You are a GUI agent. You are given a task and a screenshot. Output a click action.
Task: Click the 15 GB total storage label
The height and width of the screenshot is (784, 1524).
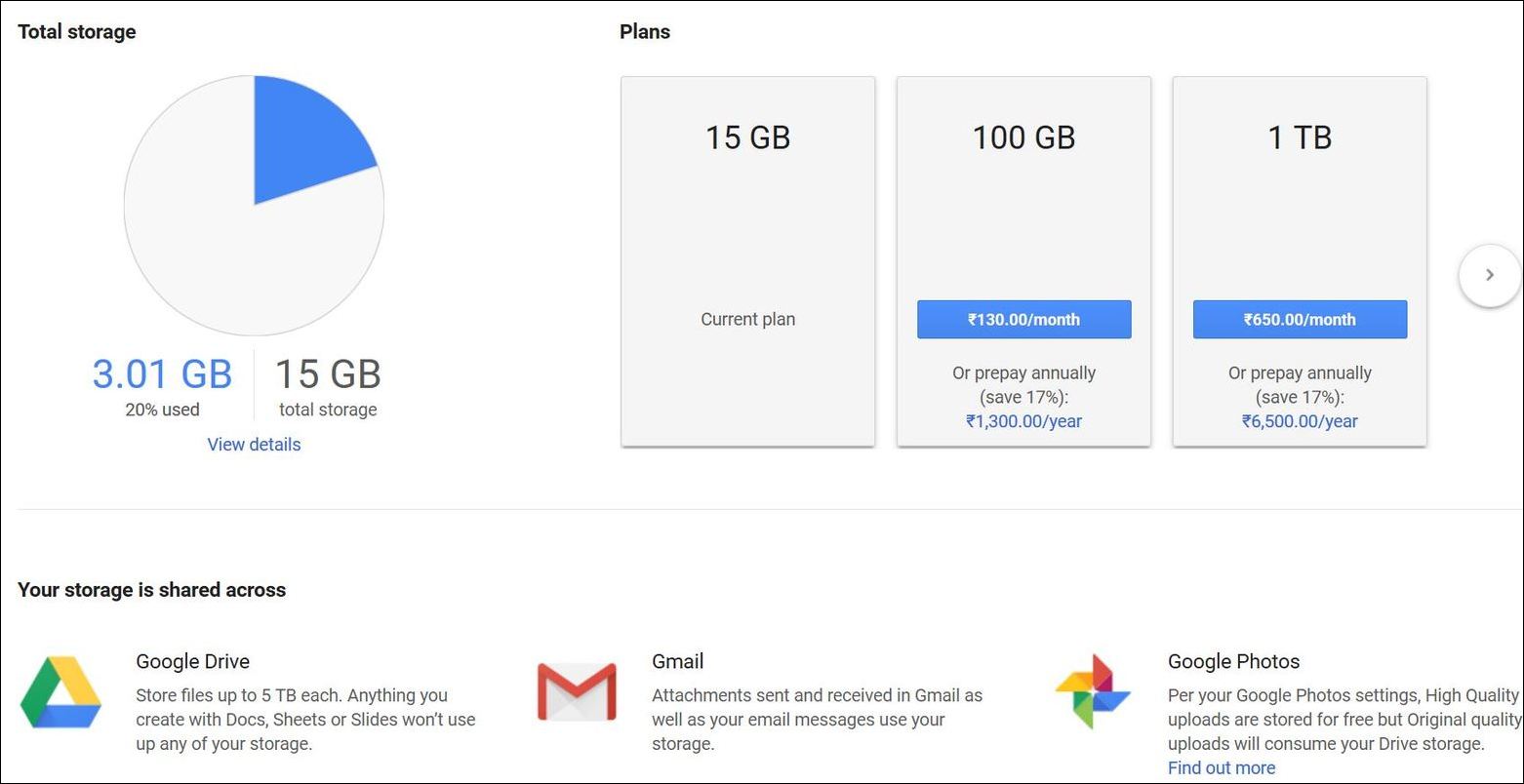click(327, 410)
